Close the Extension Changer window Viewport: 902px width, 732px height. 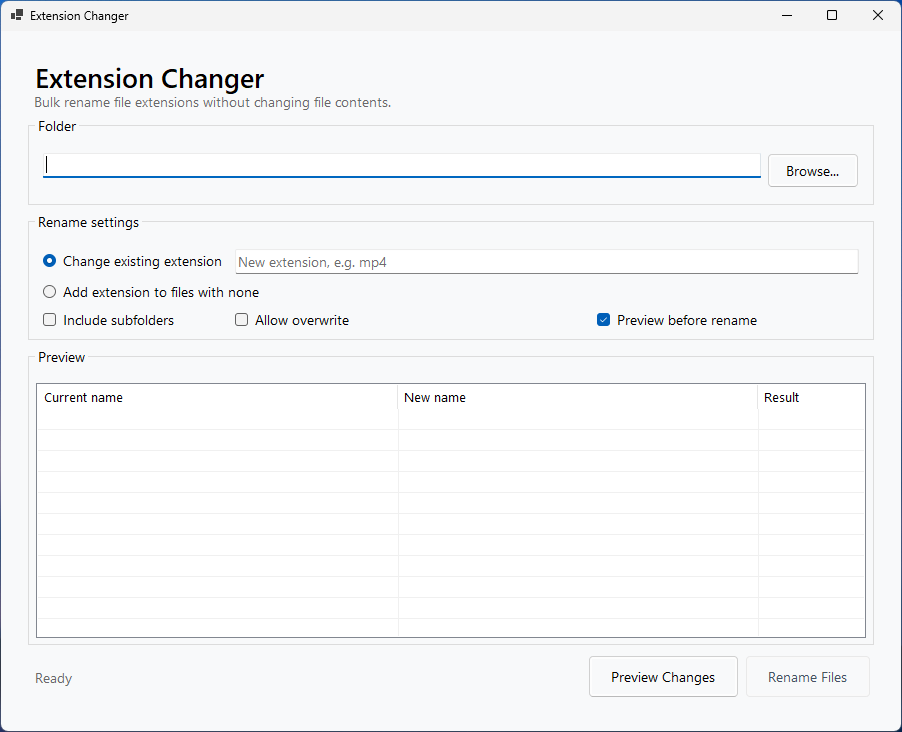877,16
